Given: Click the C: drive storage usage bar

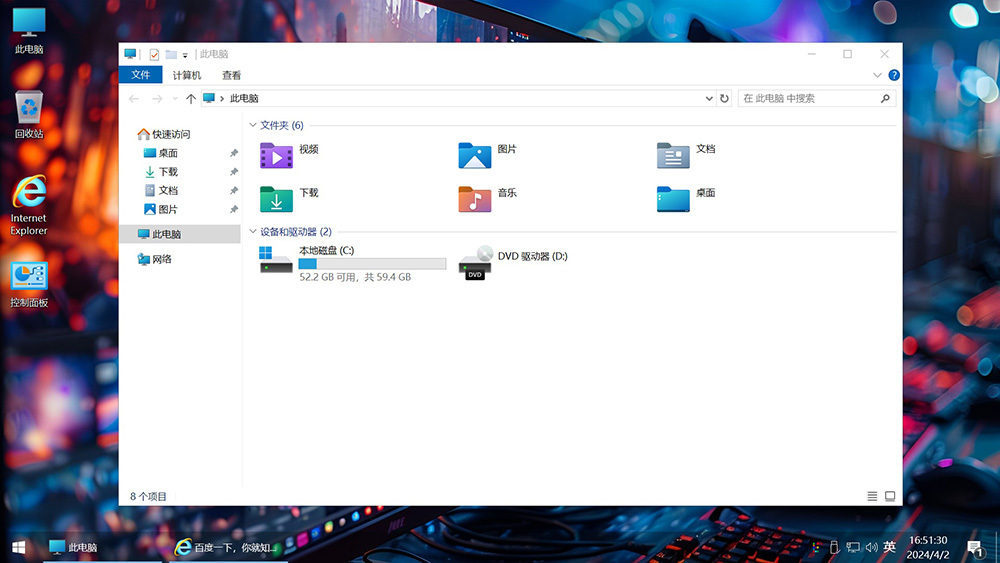Looking at the screenshot, I should coord(372,264).
